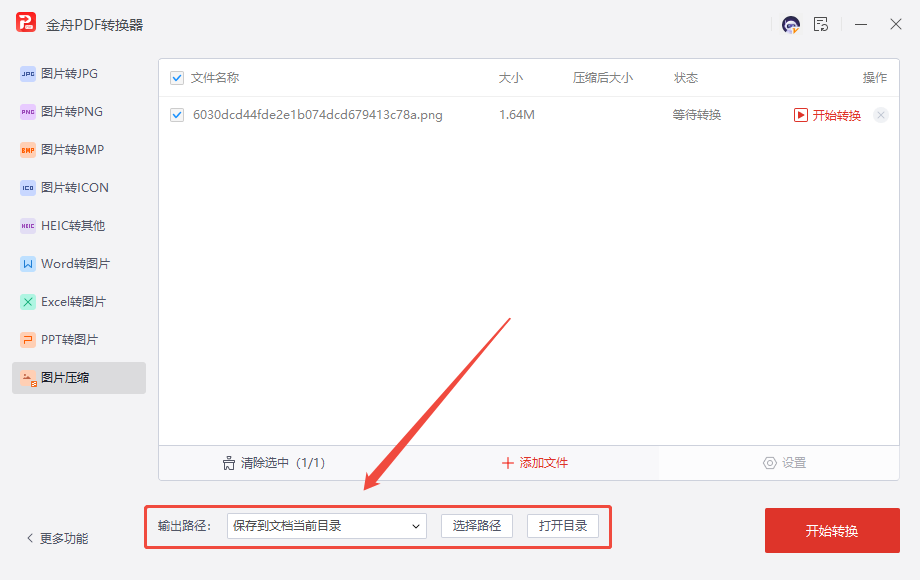920x580 pixels.
Task: Click the HEIC icon beside HEIC转其他
Action: click(28, 226)
